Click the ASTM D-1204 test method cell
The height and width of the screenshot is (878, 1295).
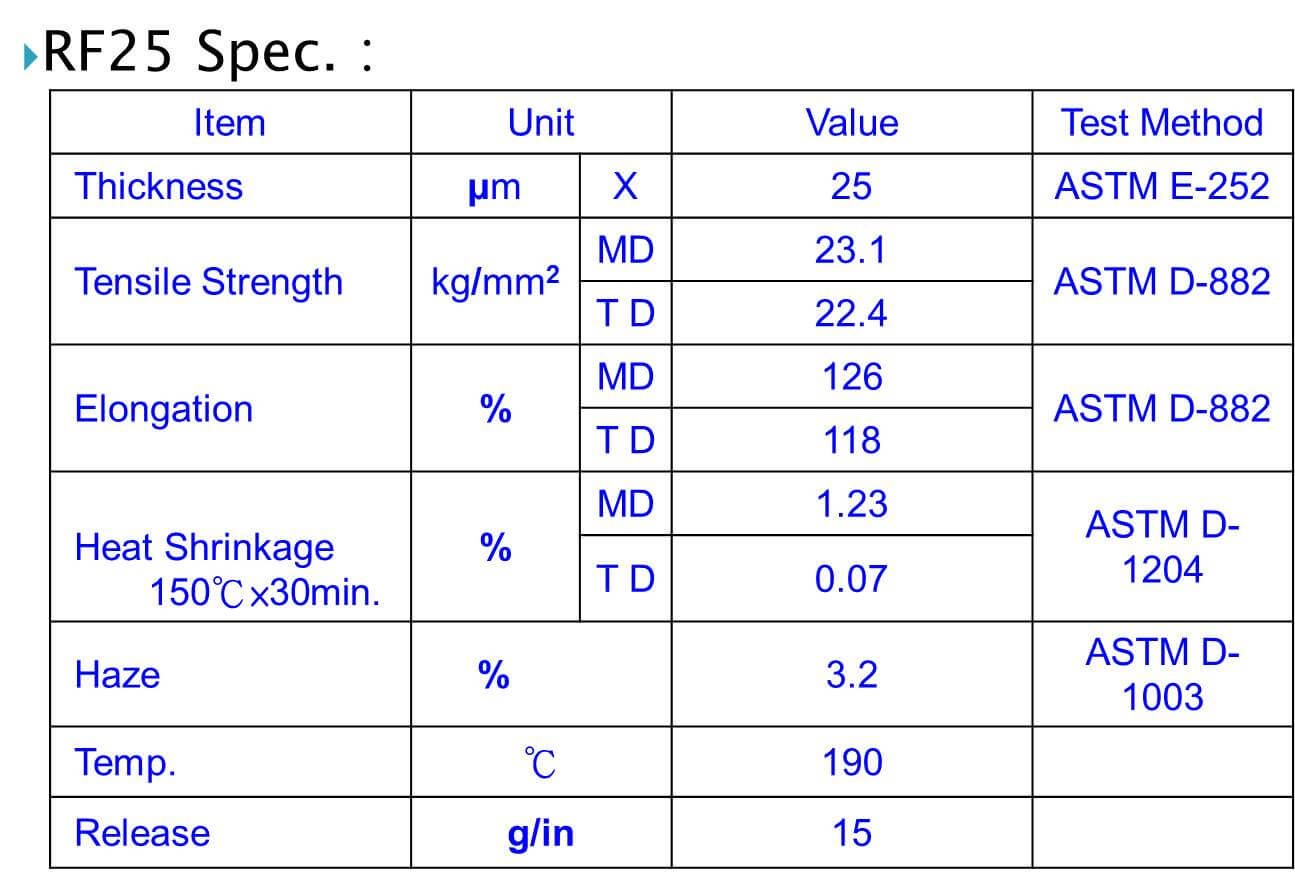coord(1162,547)
